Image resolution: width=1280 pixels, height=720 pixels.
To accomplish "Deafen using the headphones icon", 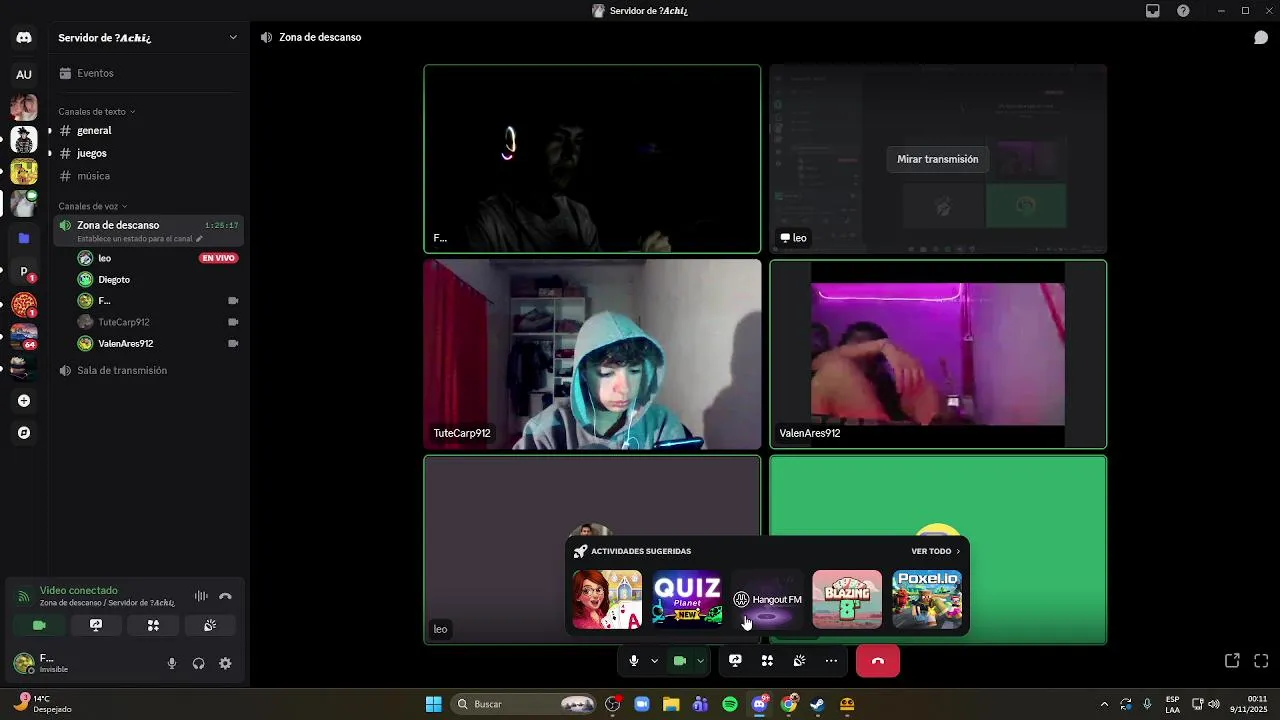I will pos(198,663).
